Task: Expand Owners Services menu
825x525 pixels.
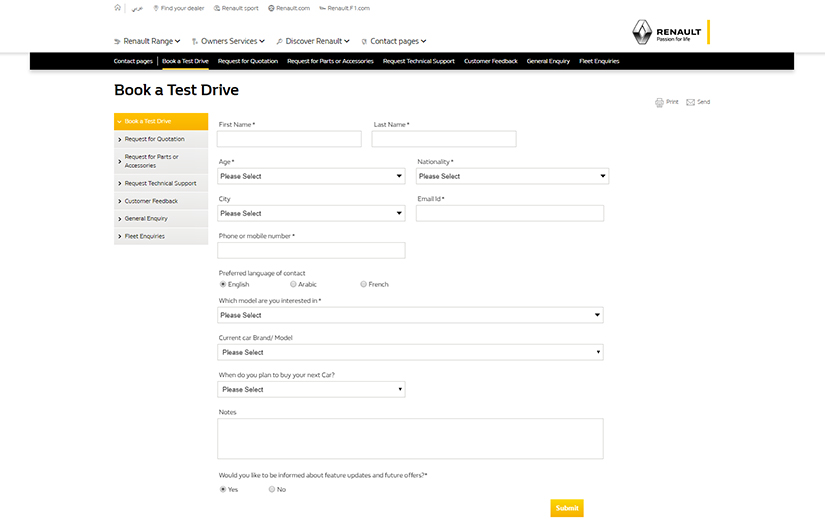Action: click(228, 41)
